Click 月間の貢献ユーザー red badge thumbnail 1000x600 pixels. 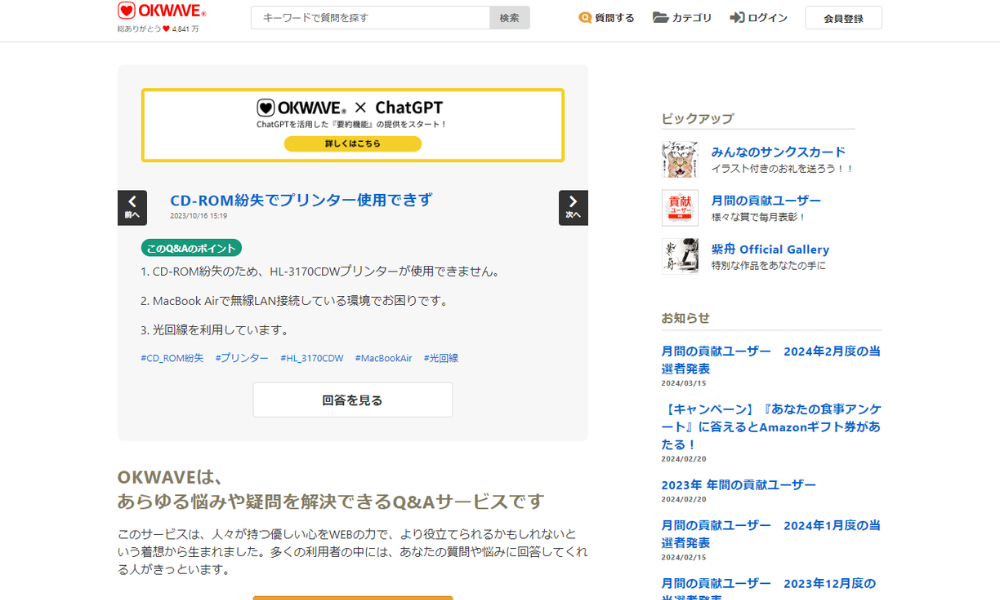[680, 208]
